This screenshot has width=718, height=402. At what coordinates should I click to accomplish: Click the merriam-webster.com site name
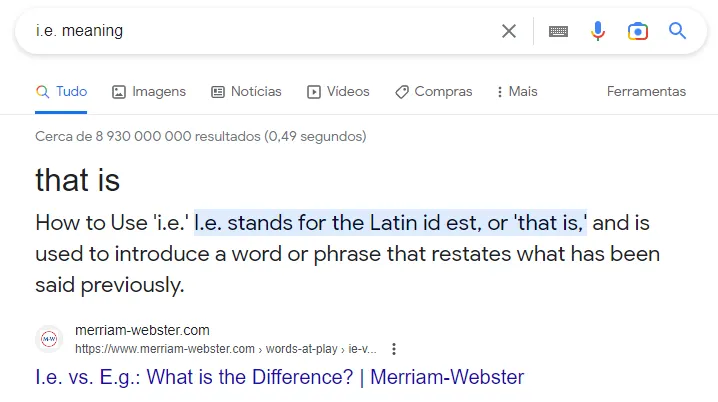coord(142,330)
